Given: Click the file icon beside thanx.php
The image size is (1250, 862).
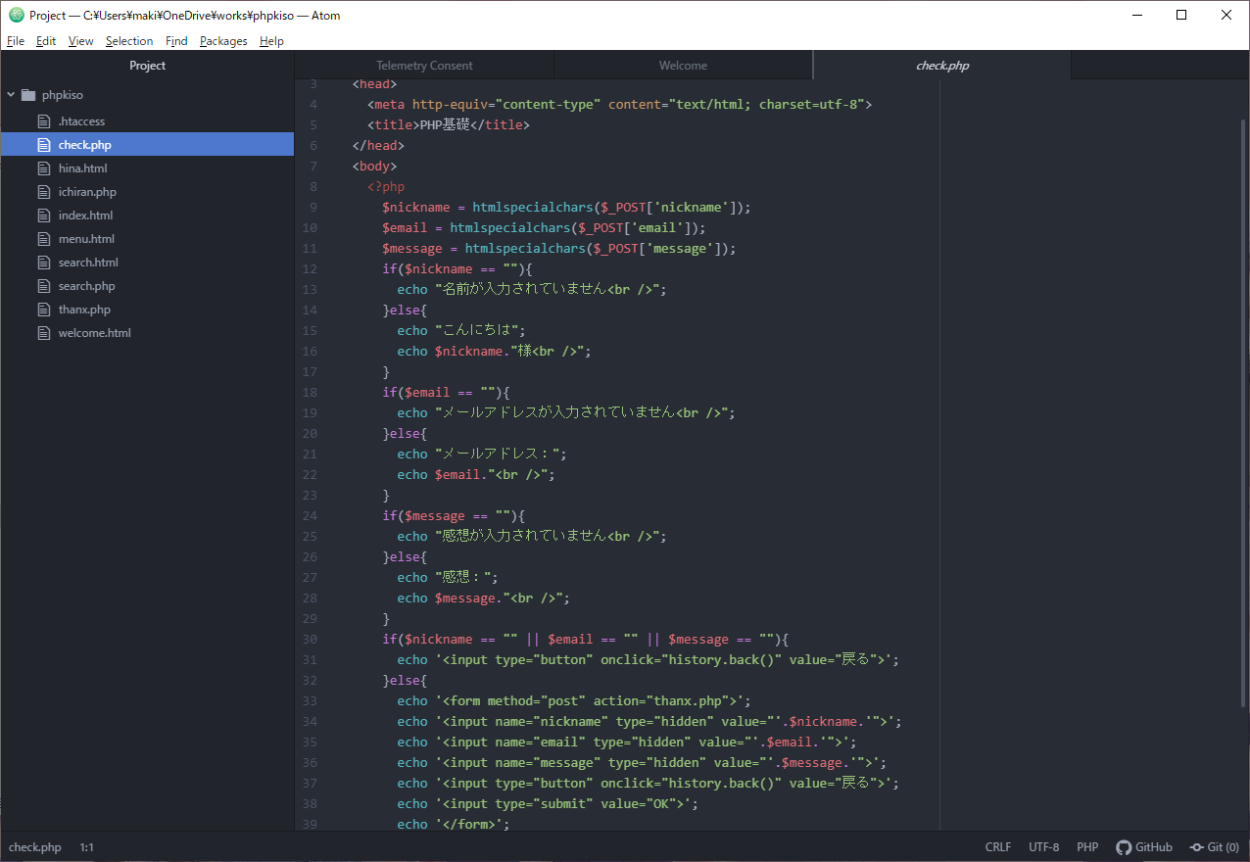Looking at the screenshot, I should [43, 309].
